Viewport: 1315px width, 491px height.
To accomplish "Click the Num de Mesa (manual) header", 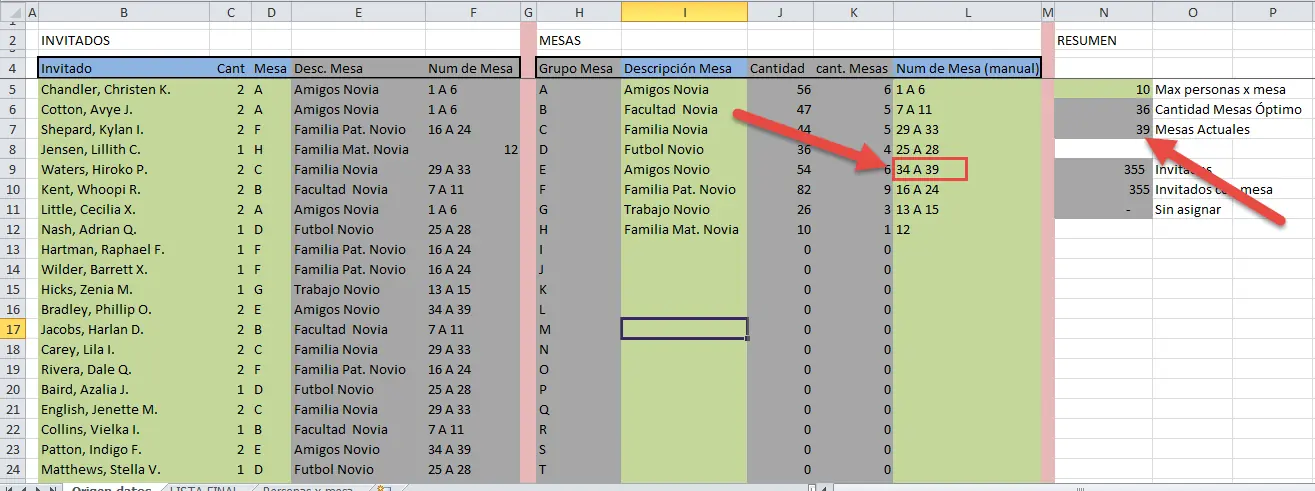I will (x=967, y=69).
